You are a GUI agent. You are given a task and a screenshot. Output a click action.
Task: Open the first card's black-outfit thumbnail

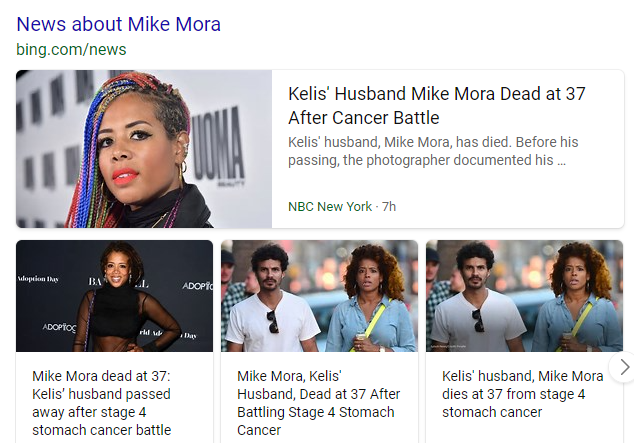(x=114, y=296)
